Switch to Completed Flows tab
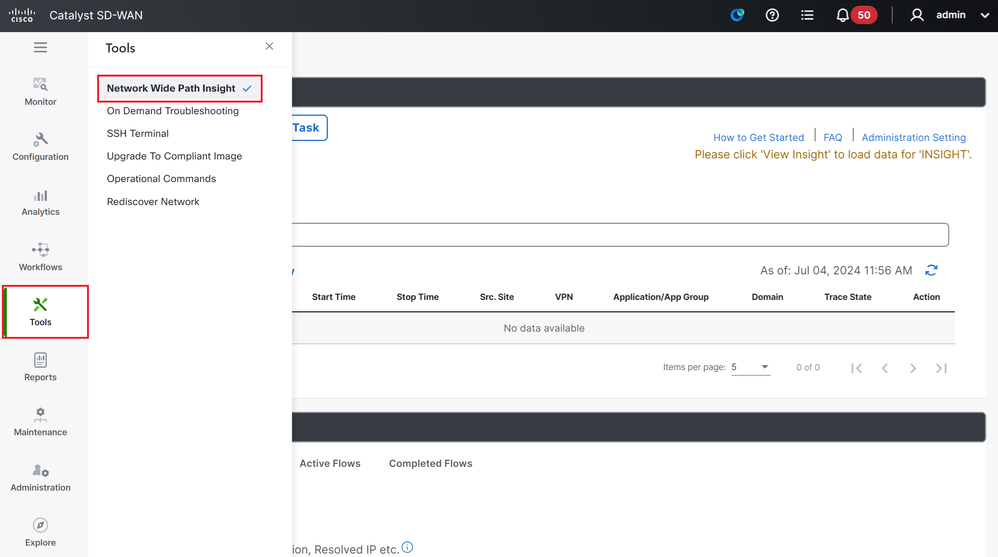 click(x=430, y=463)
